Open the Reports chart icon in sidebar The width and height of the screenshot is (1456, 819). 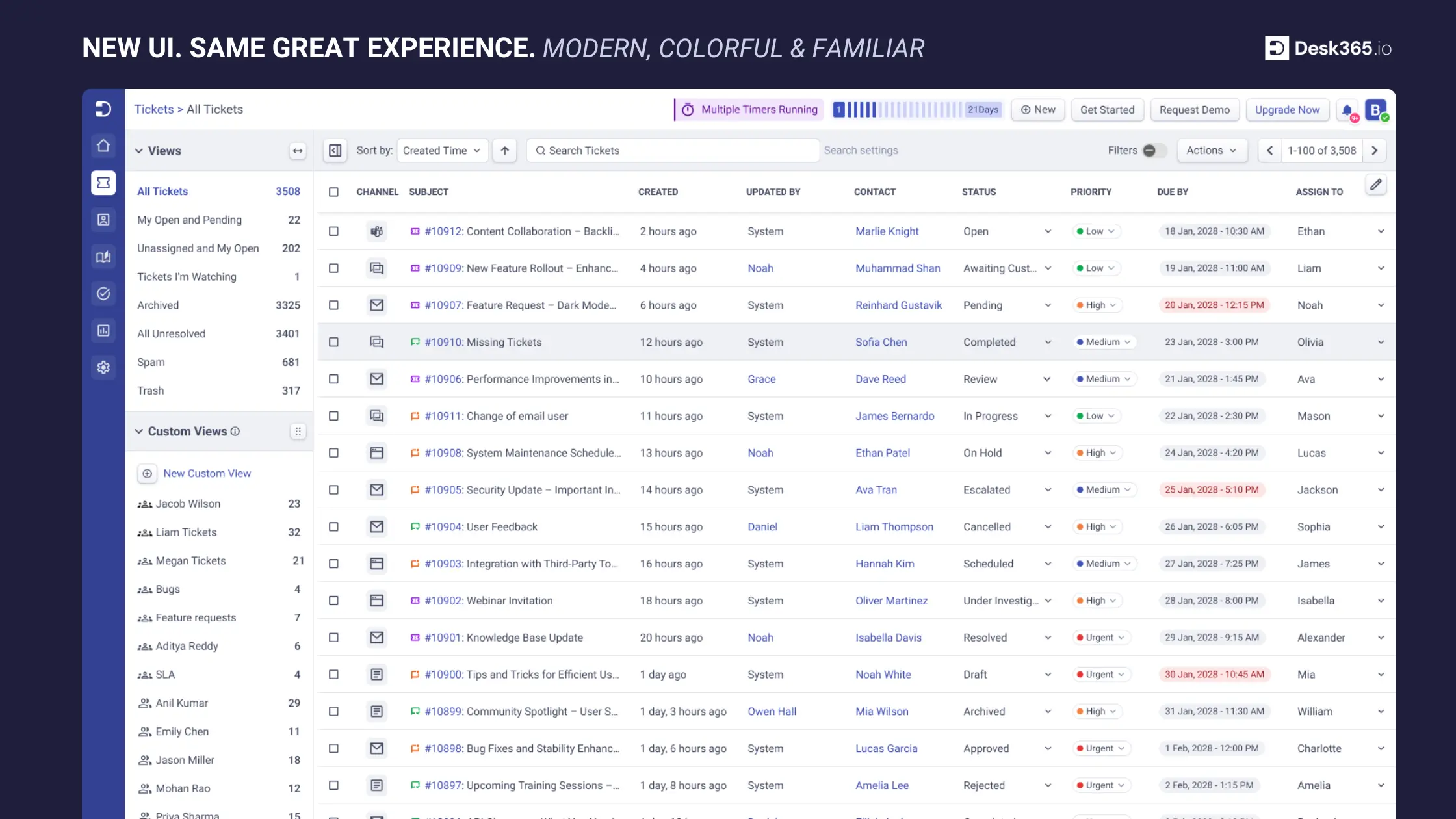(103, 330)
